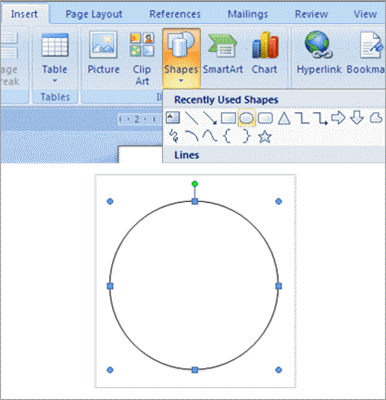The image size is (386, 400).
Task: Select the highlighted Oval shape
Action: pyautogui.click(x=247, y=118)
